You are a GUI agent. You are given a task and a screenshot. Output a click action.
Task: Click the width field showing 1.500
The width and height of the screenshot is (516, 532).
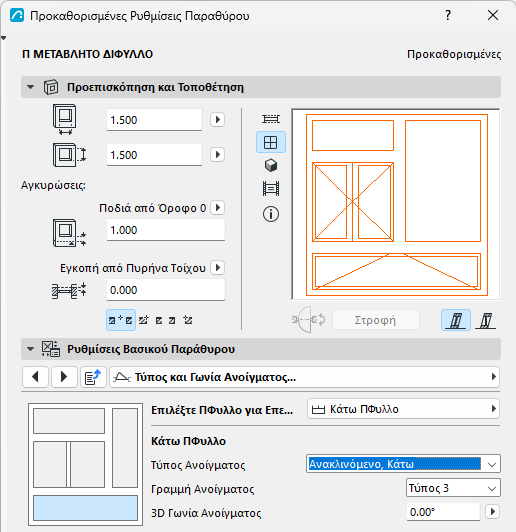point(154,120)
